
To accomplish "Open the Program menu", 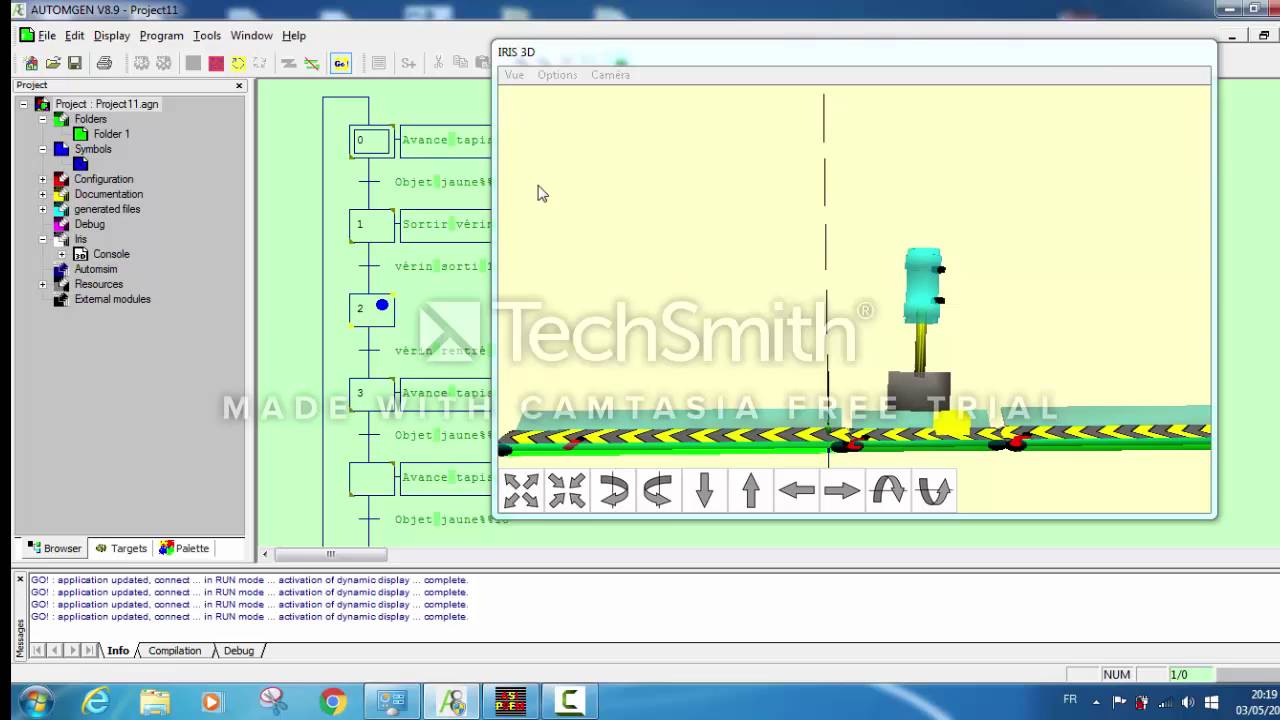I will 162,35.
